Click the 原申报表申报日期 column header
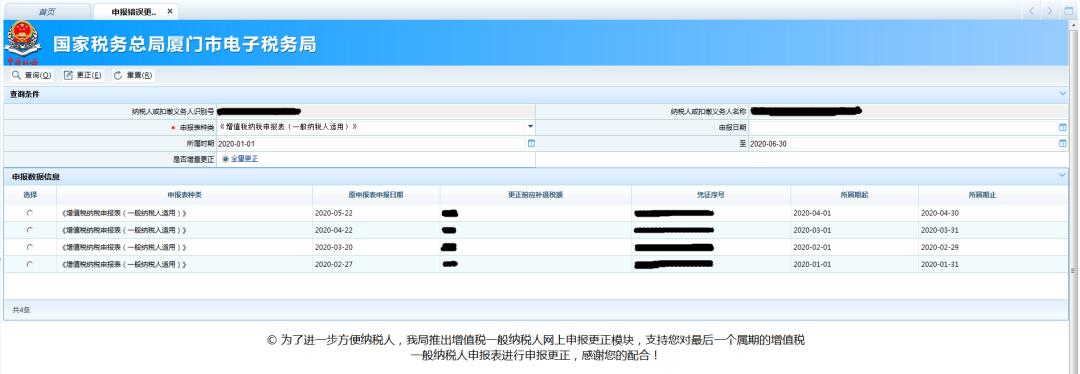 click(376, 195)
